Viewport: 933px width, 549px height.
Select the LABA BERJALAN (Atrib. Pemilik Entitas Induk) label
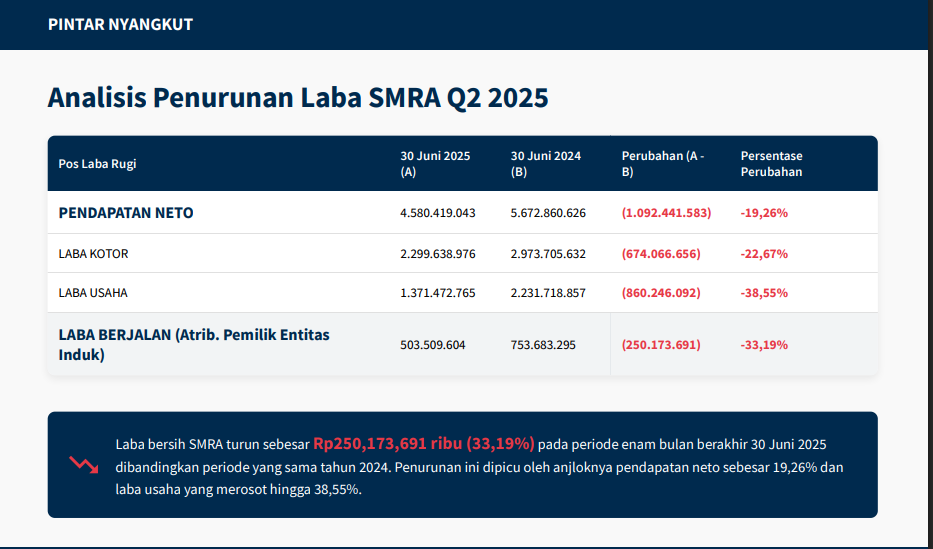pos(194,344)
